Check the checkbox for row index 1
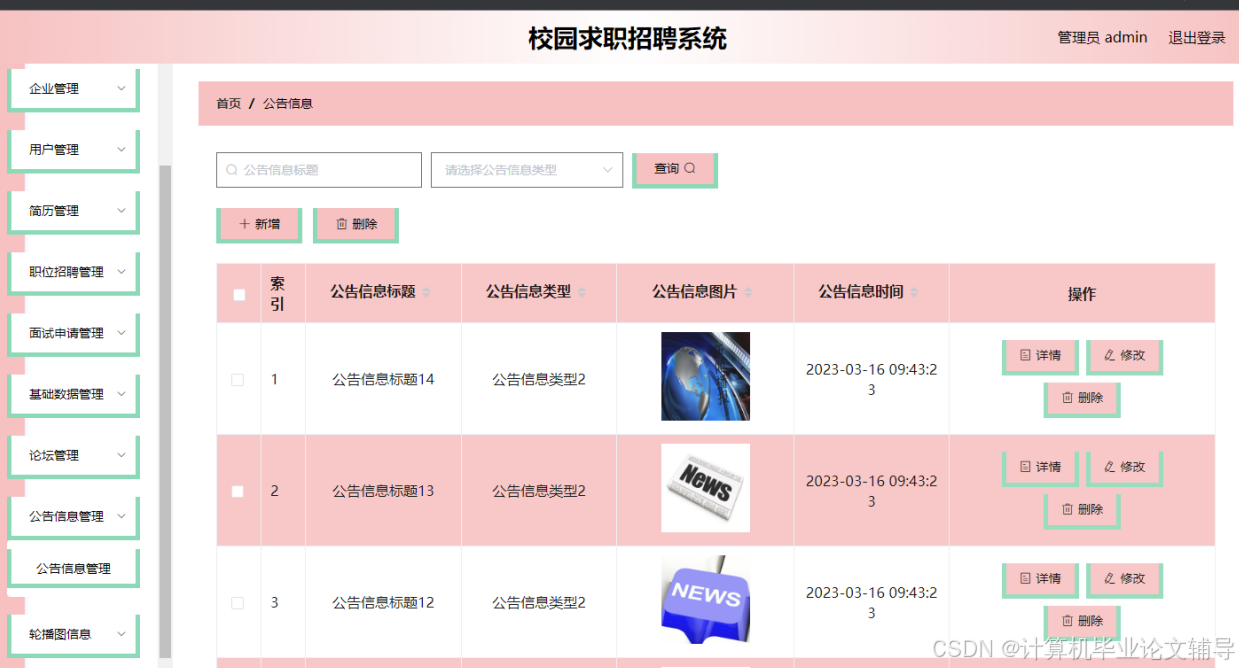Image resolution: width=1239 pixels, height=668 pixels. point(237,379)
